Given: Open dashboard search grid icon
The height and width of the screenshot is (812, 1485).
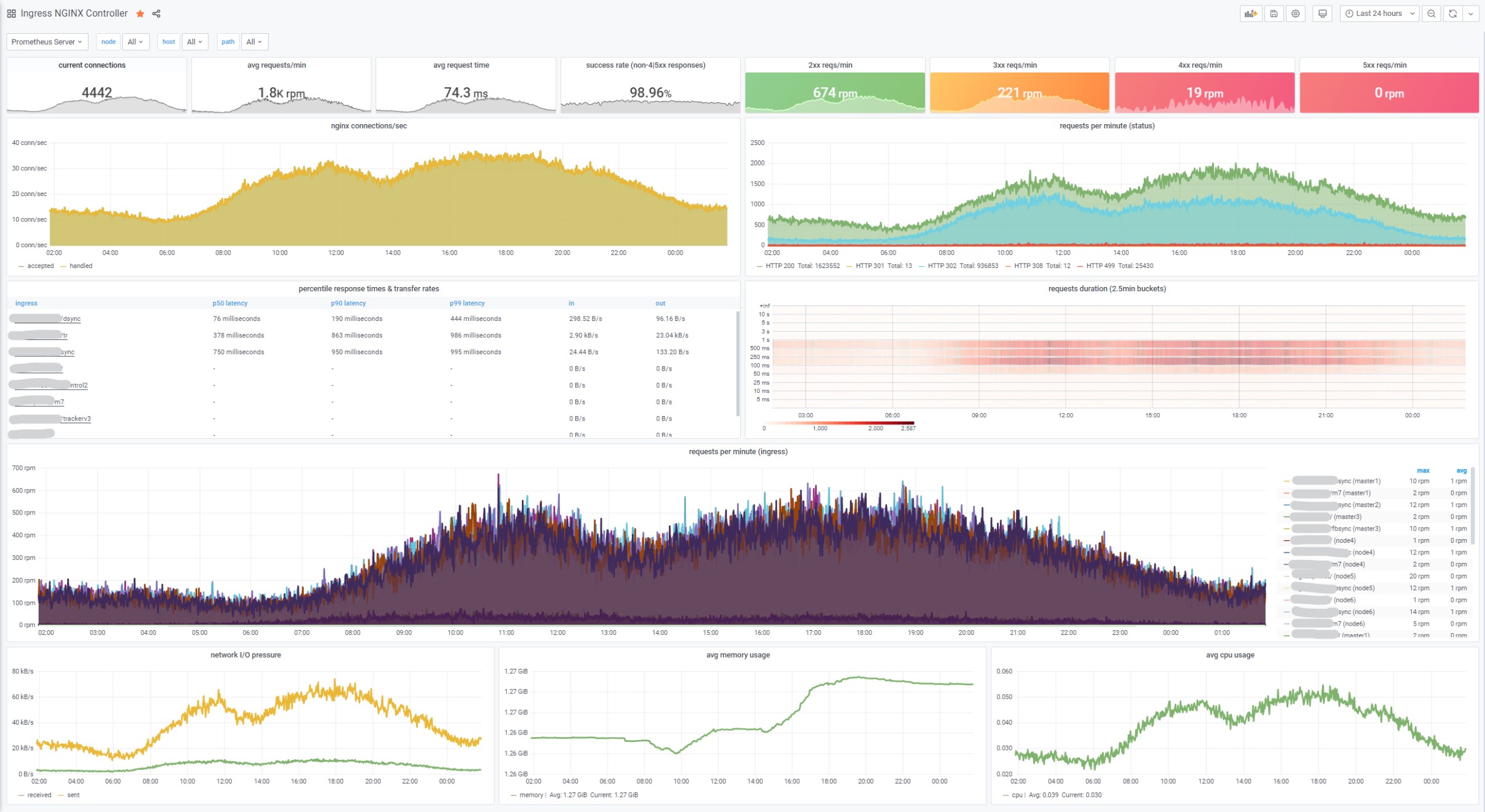Looking at the screenshot, I should (x=11, y=14).
